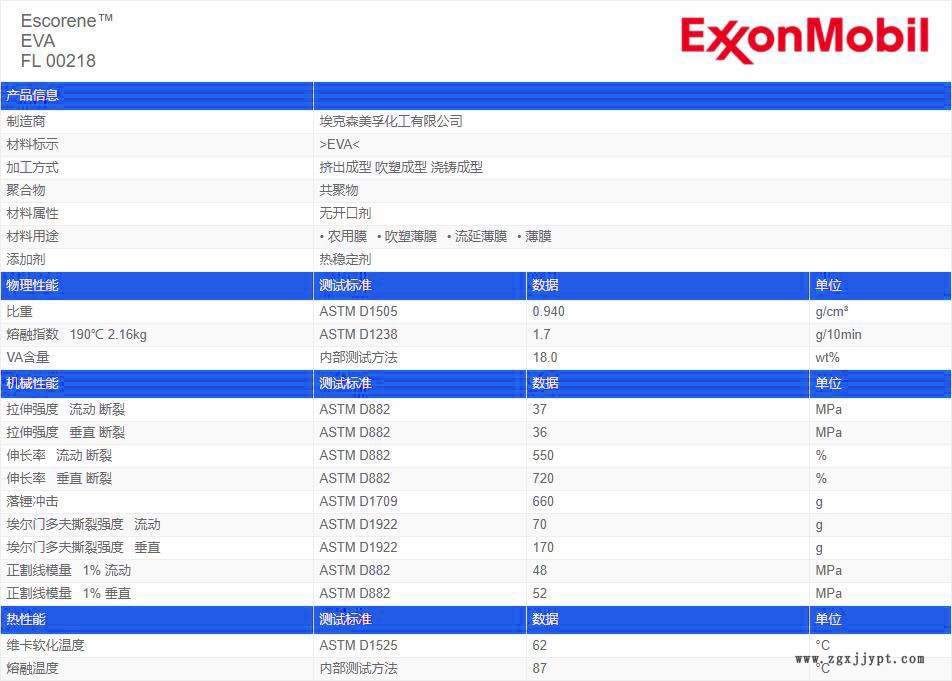Click the VA含量 value 18.0
This screenshot has width=952, height=681.
point(545,357)
